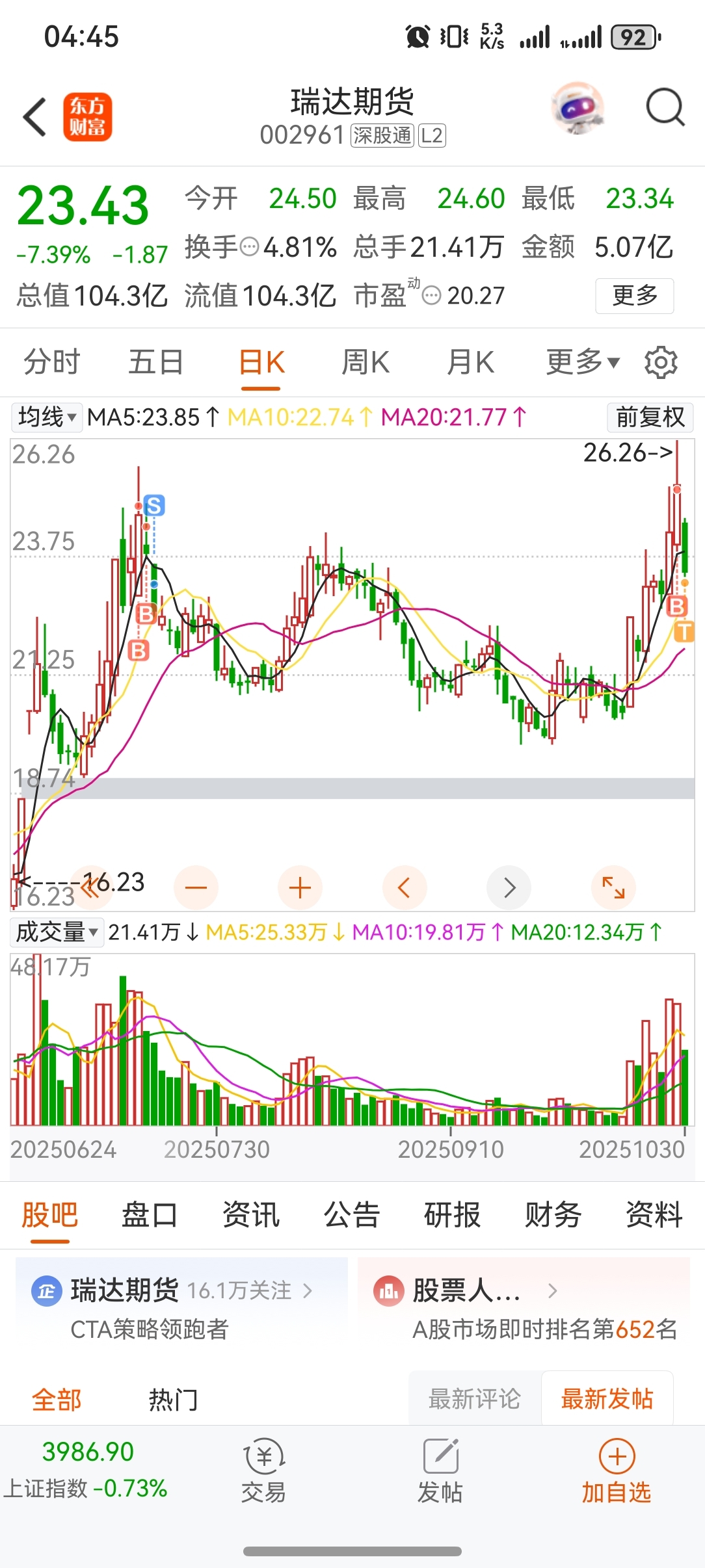Sort by 最新评论

475,1398
